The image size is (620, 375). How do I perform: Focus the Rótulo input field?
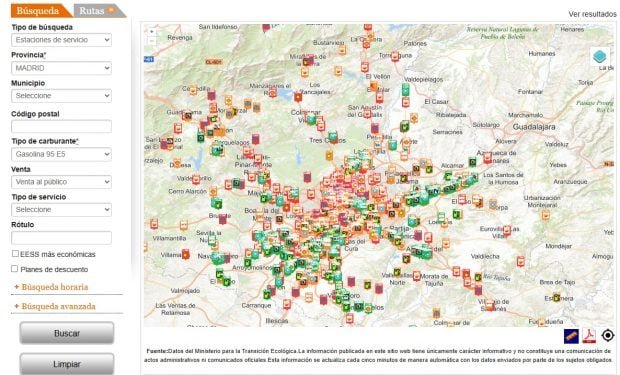click(x=61, y=237)
